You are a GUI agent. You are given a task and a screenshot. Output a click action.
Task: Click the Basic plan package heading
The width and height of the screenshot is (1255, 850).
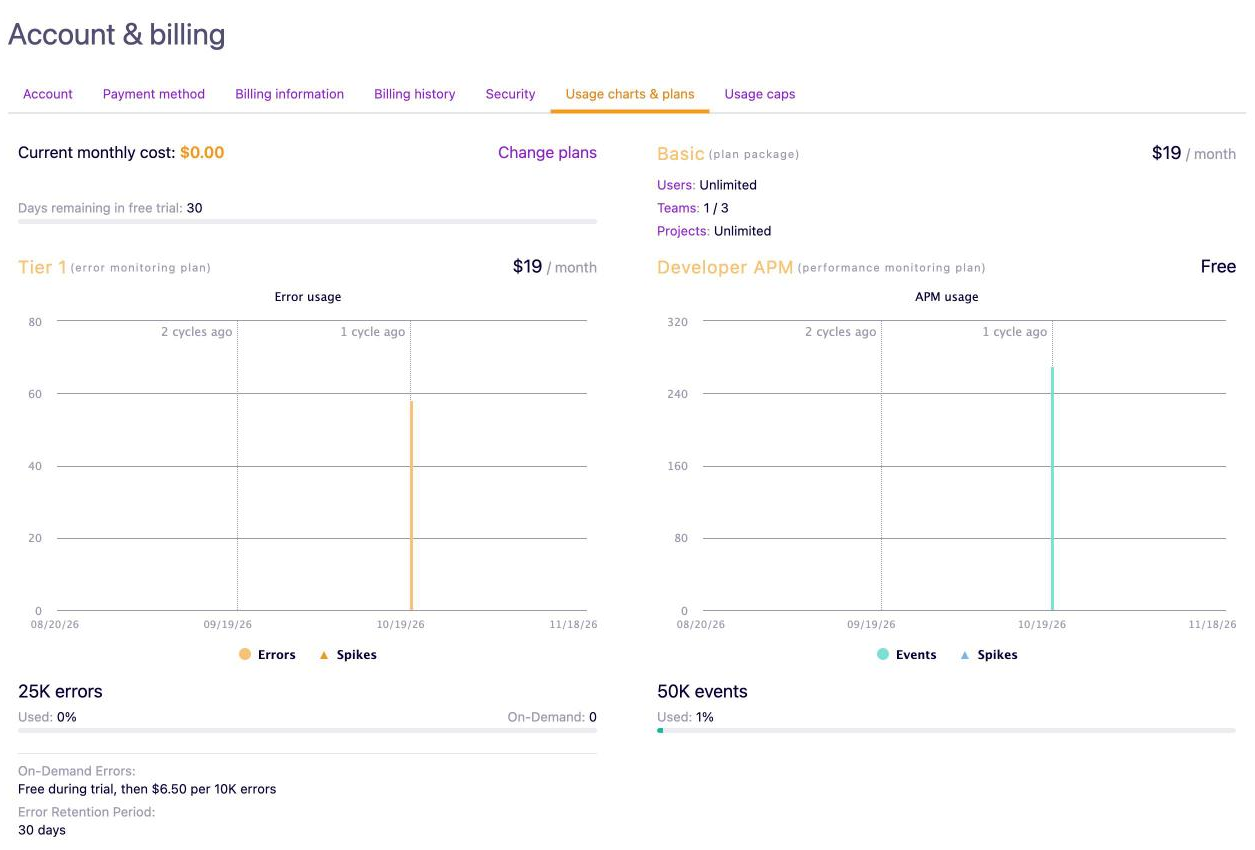coord(681,154)
